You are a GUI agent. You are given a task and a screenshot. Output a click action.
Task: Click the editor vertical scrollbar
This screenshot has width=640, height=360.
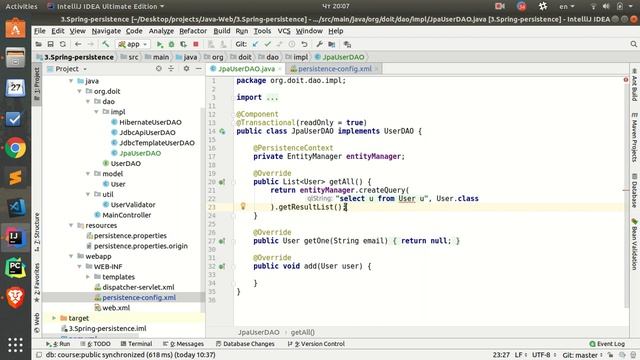click(x=626, y=196)
